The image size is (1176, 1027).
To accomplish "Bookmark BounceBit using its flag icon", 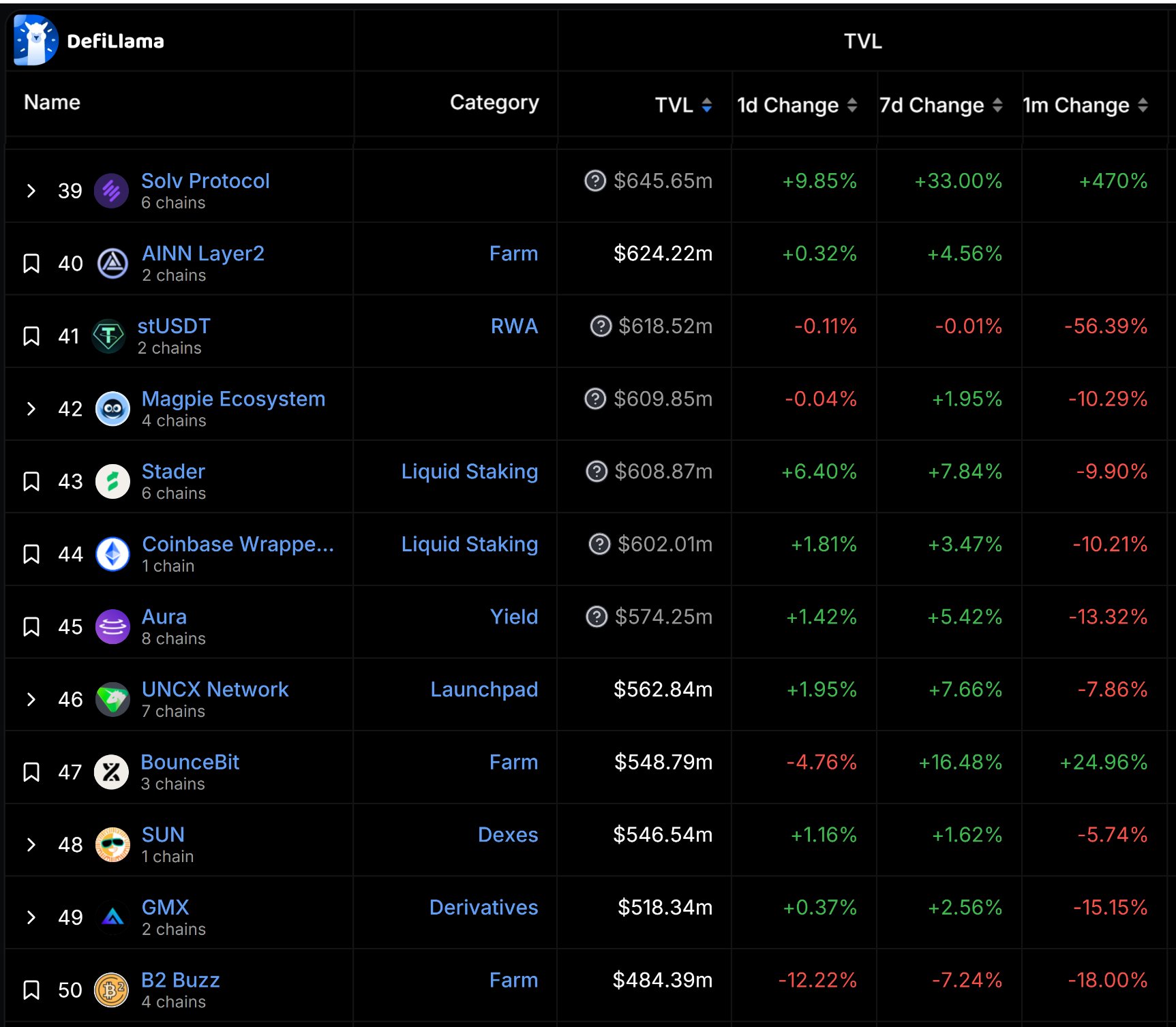I will (31, 771).
